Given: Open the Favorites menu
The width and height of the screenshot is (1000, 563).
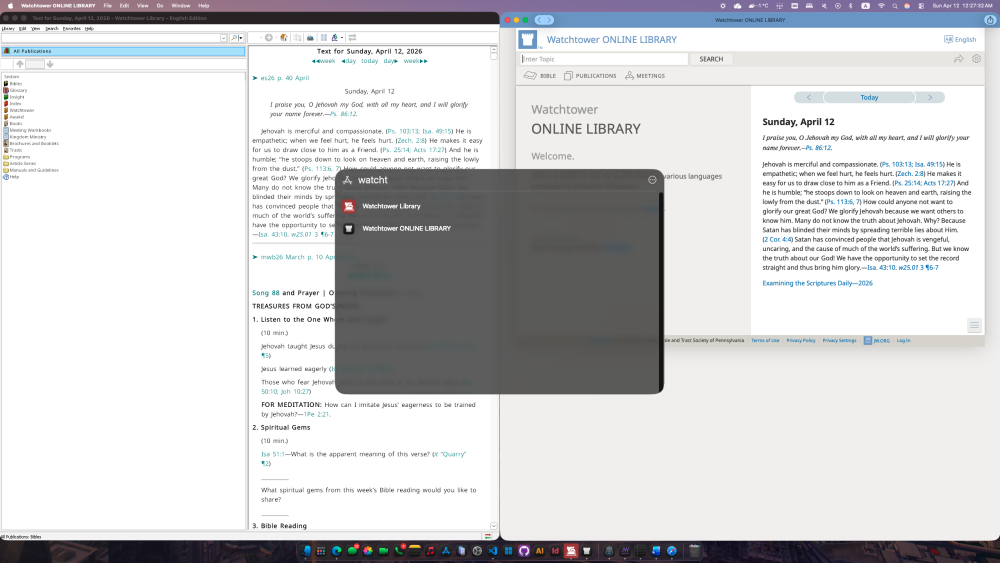Looking at the screenshot, I should pos(71,28).
